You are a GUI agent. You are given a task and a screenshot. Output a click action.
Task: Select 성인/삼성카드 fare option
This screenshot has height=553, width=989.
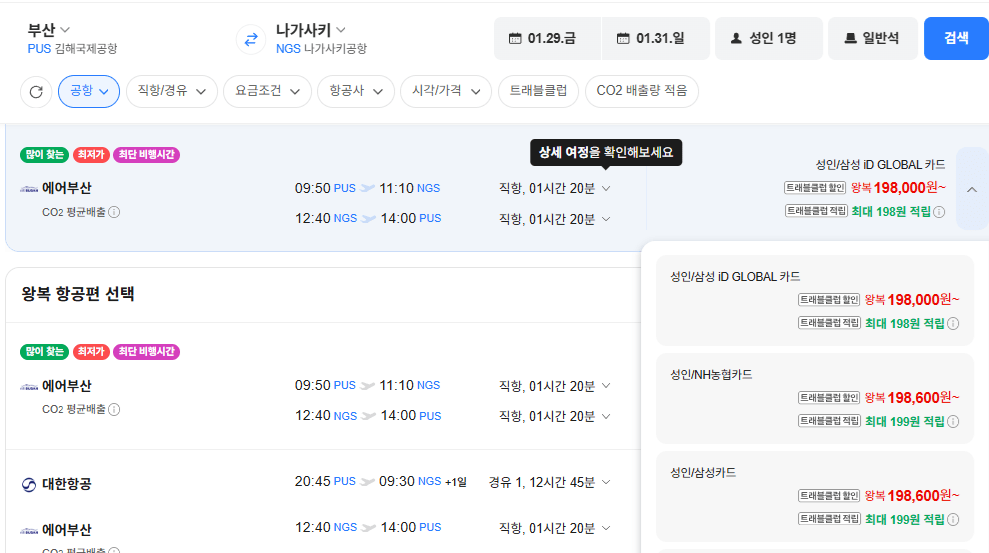pos(815,496)
